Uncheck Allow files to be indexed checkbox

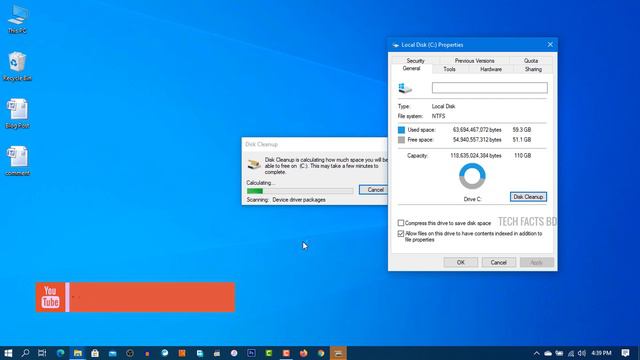point(401,233)
